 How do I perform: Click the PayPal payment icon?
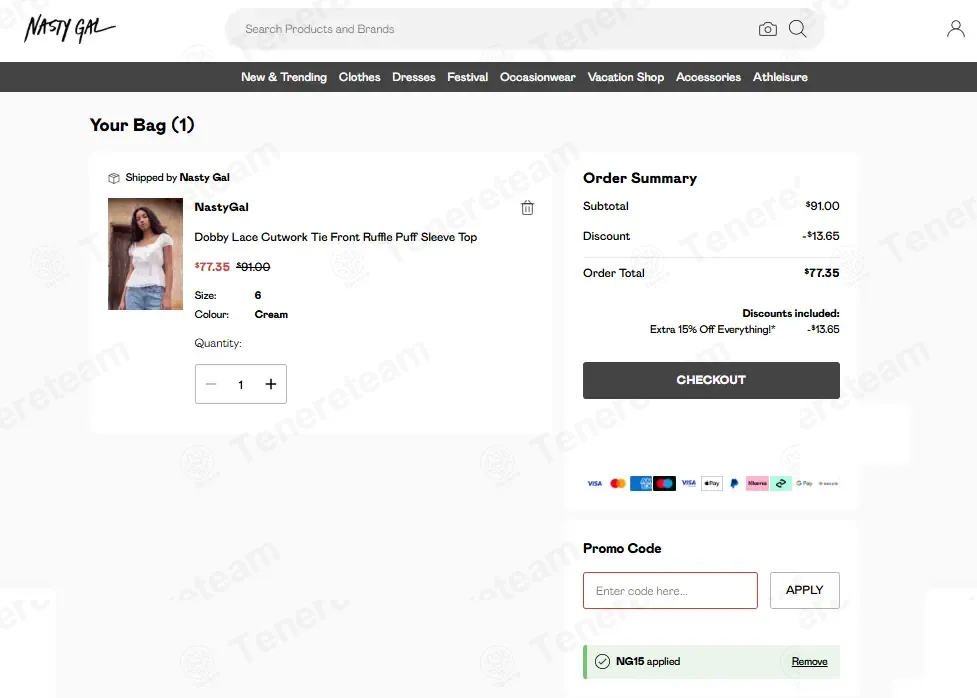pyautogui.click(x=734, y=483)
